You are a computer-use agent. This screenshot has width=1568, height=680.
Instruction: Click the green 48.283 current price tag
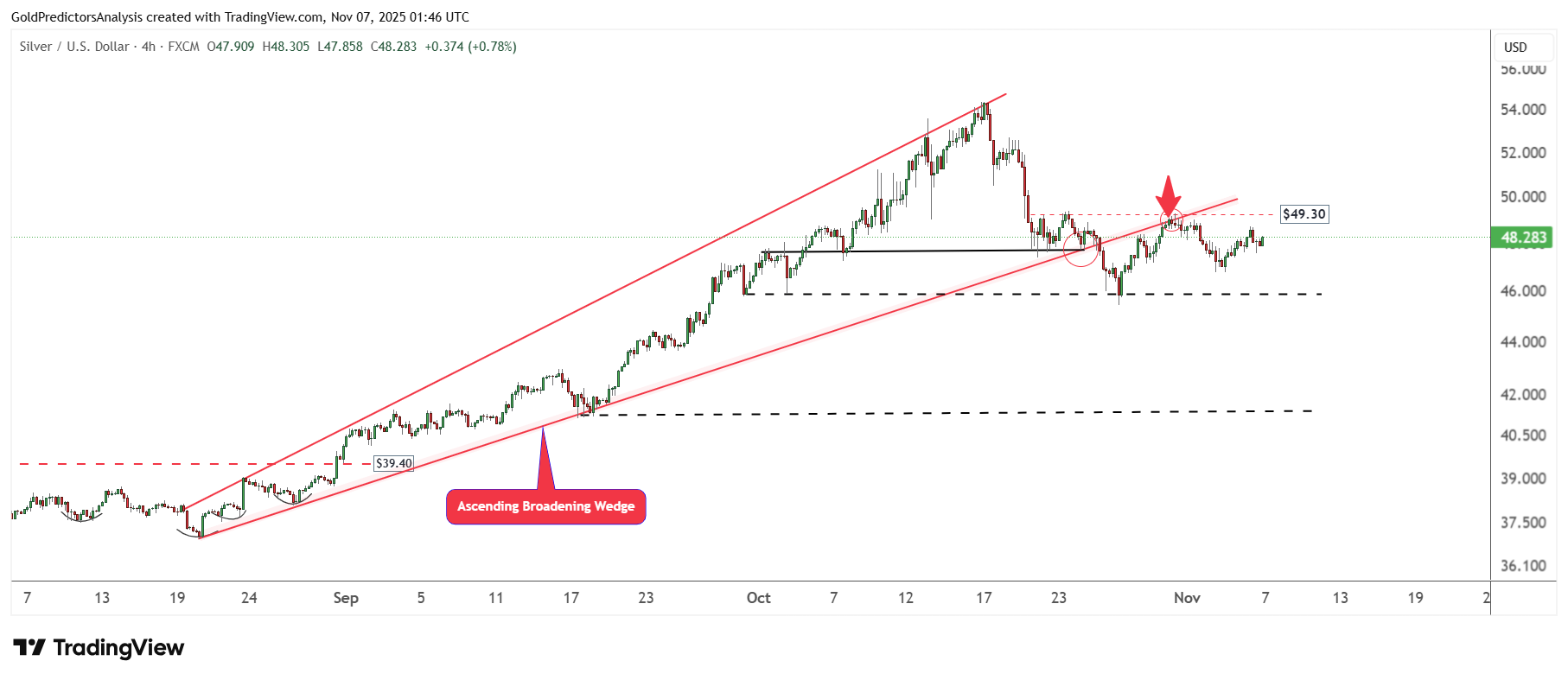1522,238
